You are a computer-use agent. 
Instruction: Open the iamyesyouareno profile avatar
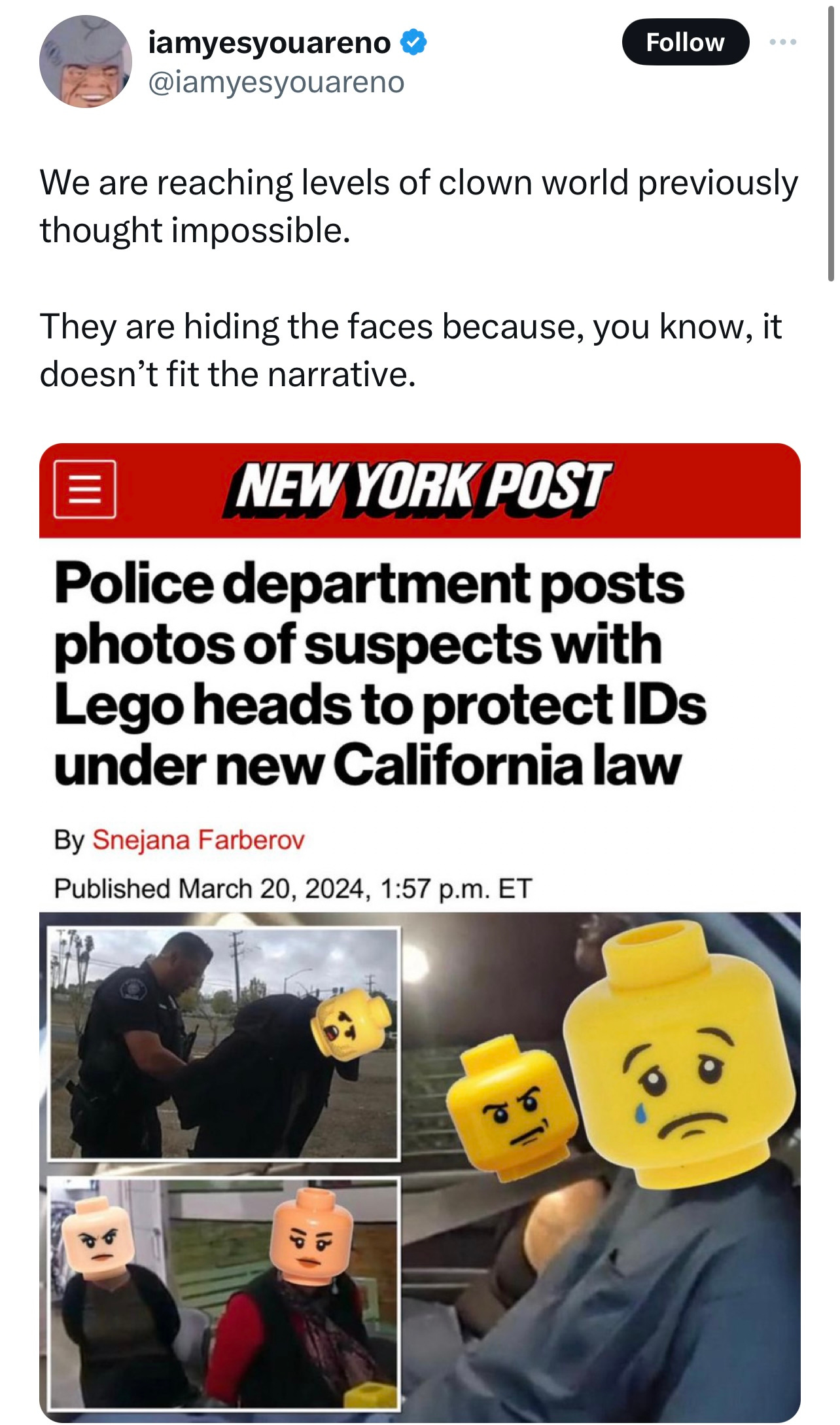tap(86, 62)
